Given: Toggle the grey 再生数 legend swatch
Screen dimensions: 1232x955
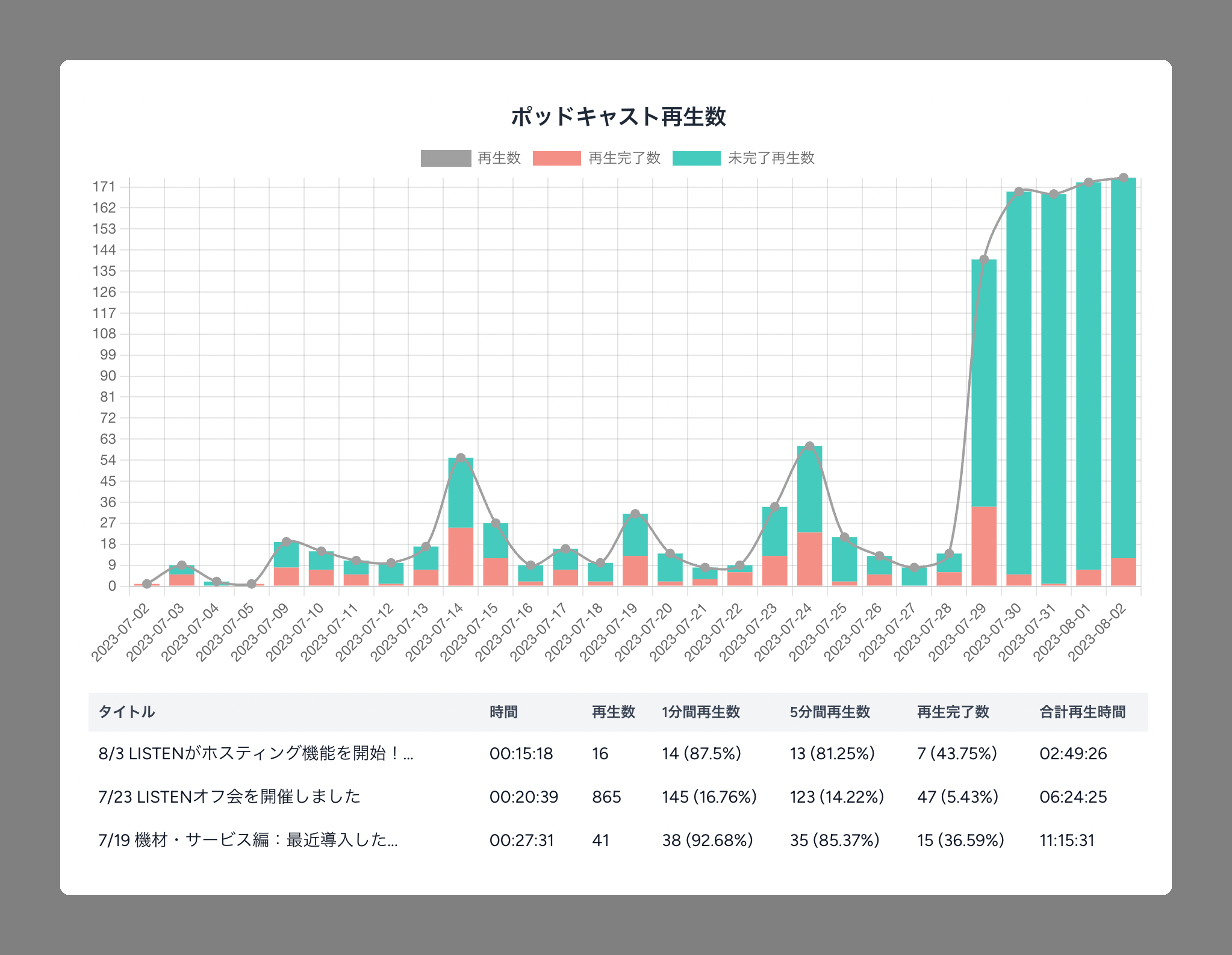Looking at the screenshot, I should 446,158.
